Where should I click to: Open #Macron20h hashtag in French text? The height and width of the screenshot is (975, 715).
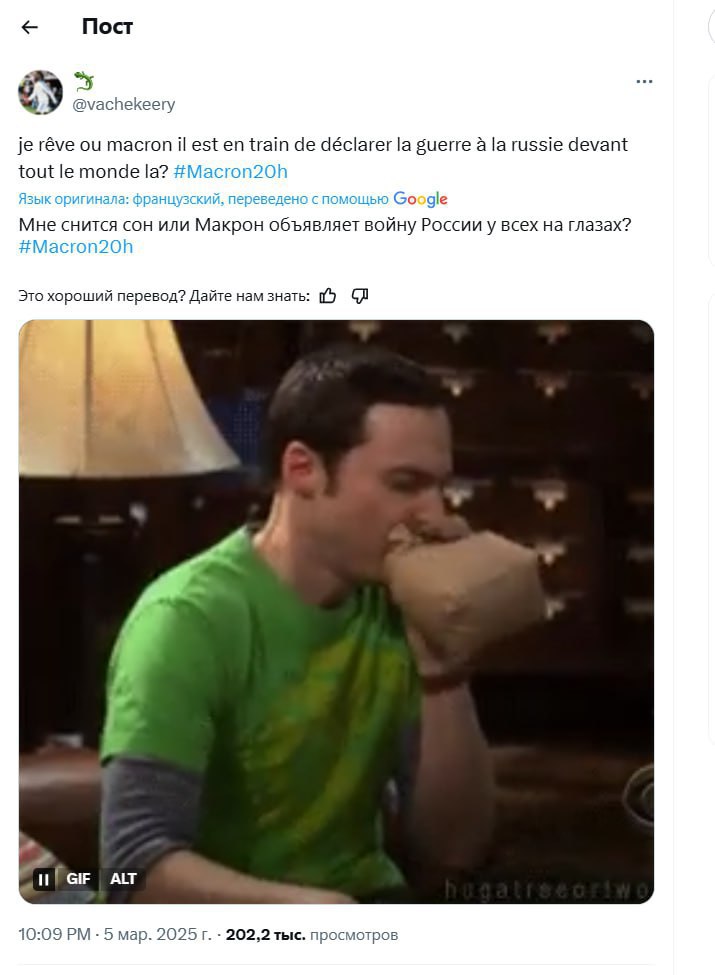pos(231,172)
